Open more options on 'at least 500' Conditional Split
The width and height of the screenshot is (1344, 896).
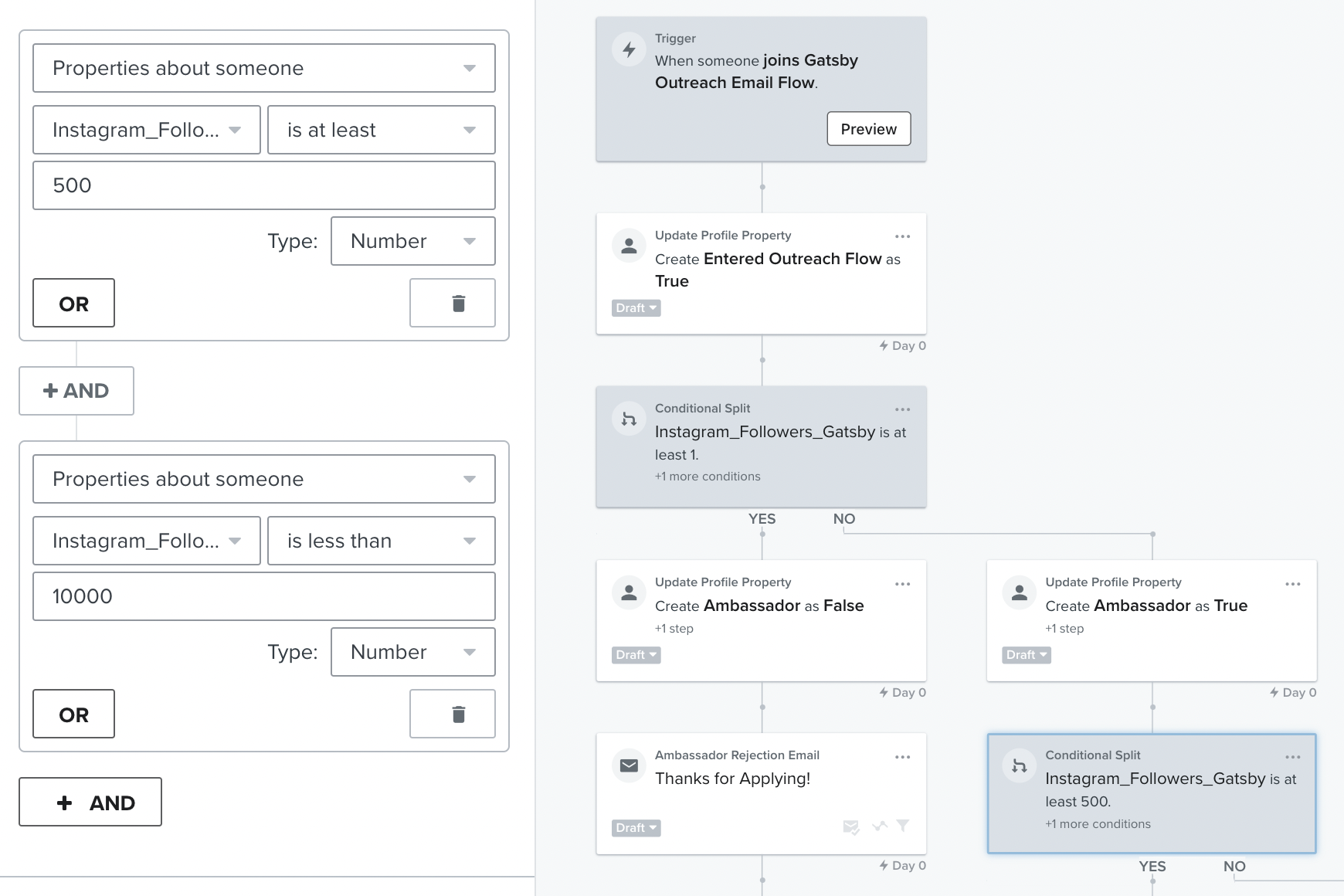[x=1293, y=757]
